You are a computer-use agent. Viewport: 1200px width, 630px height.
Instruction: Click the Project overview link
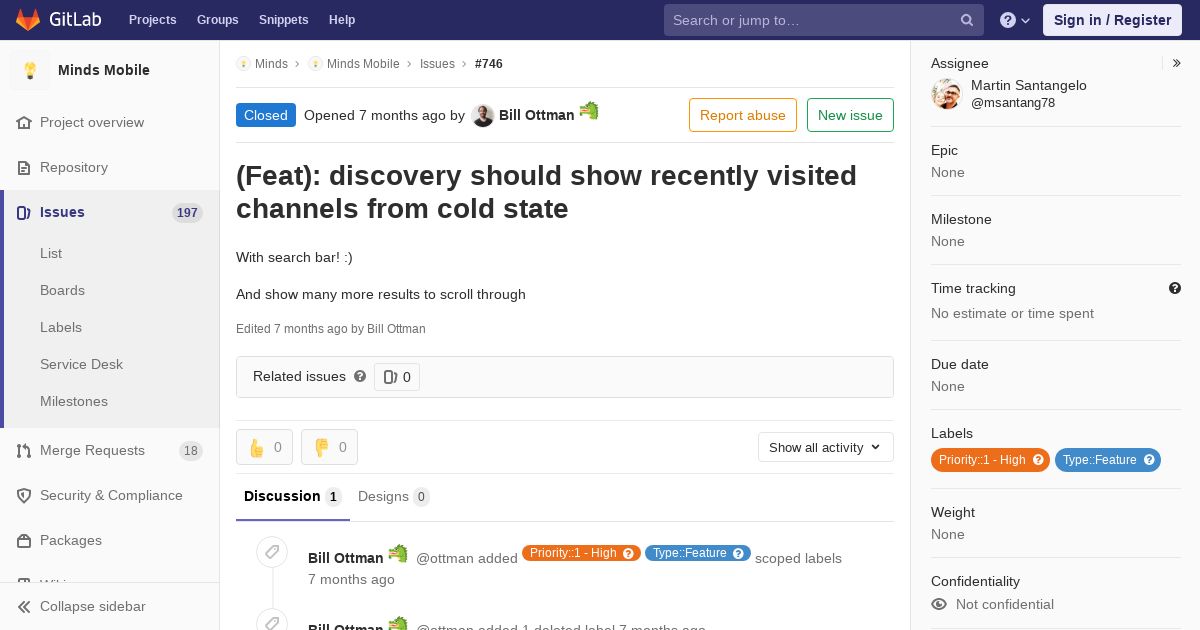click(x=92, y=122)
